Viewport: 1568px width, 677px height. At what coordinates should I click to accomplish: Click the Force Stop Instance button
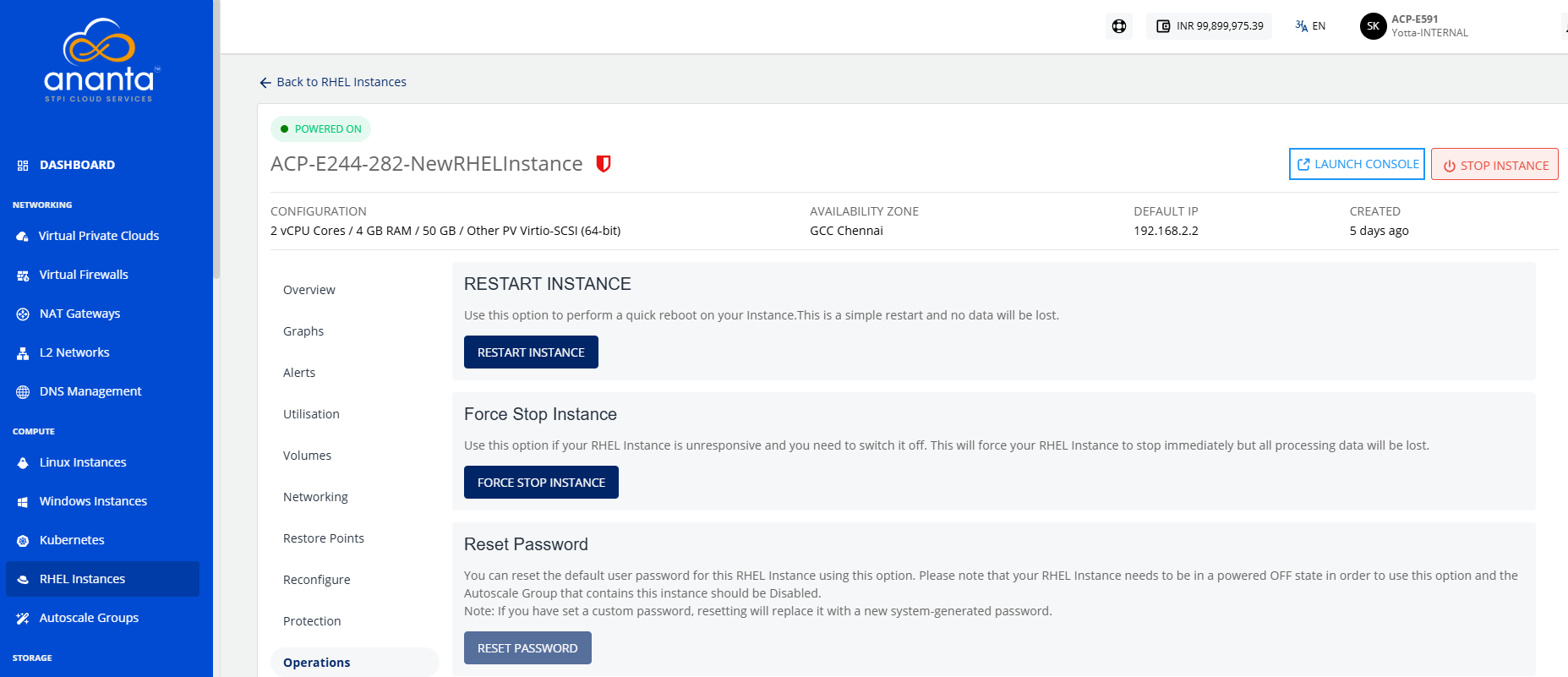(541, 483)
